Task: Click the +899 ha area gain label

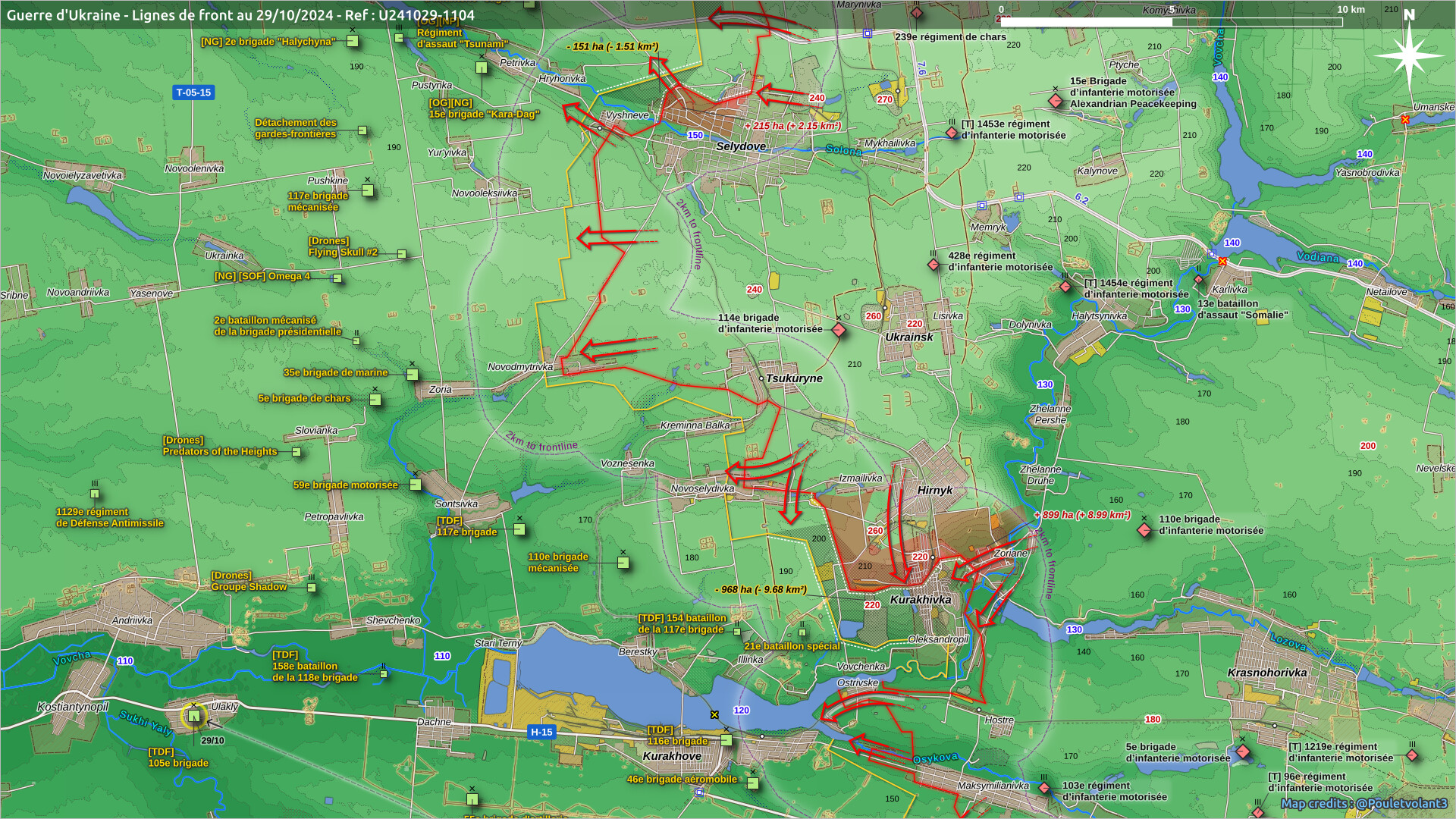Action: click(1082, 515)
